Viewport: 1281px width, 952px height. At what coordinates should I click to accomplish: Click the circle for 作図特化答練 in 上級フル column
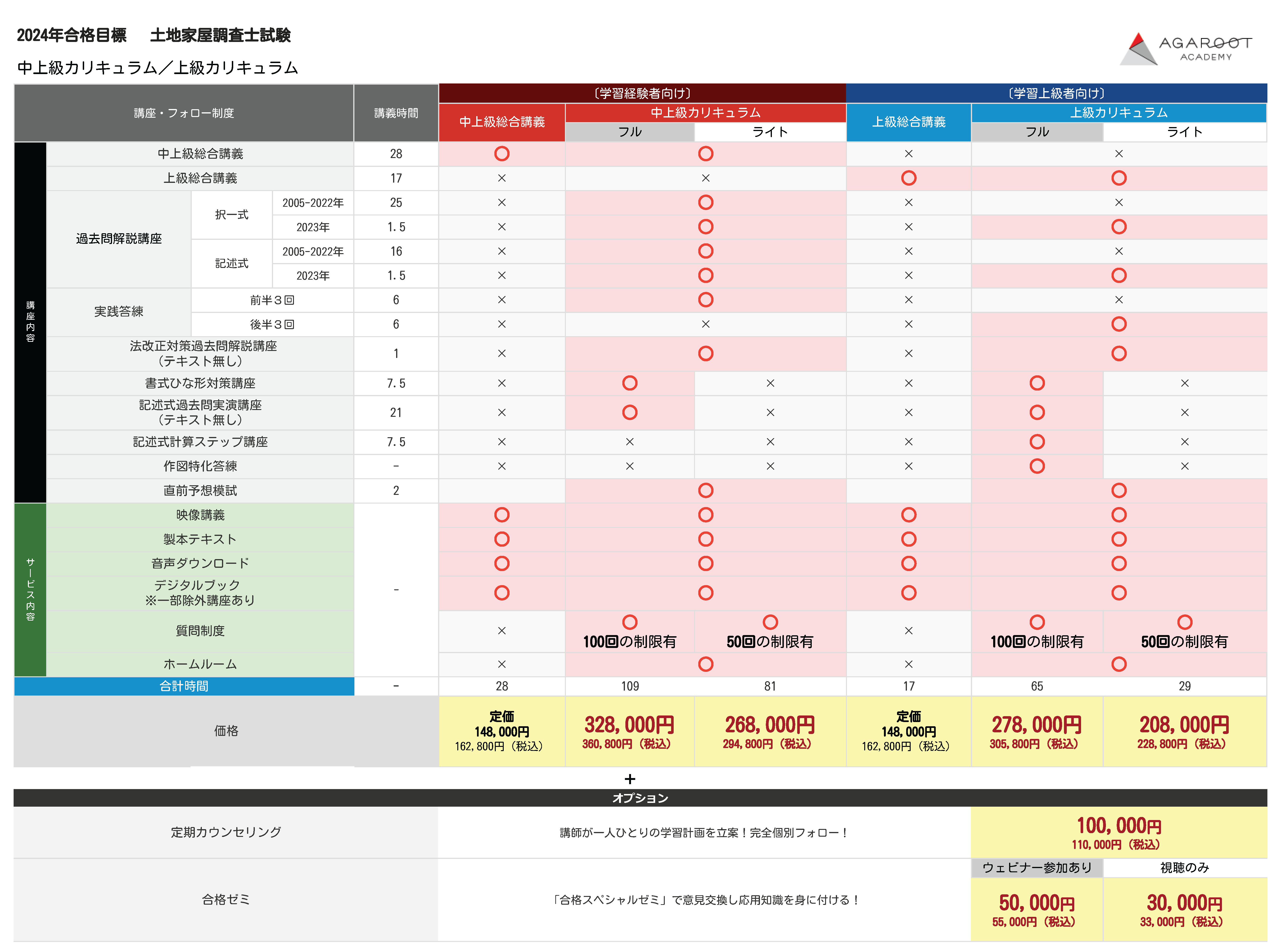tap(1037, 466)
